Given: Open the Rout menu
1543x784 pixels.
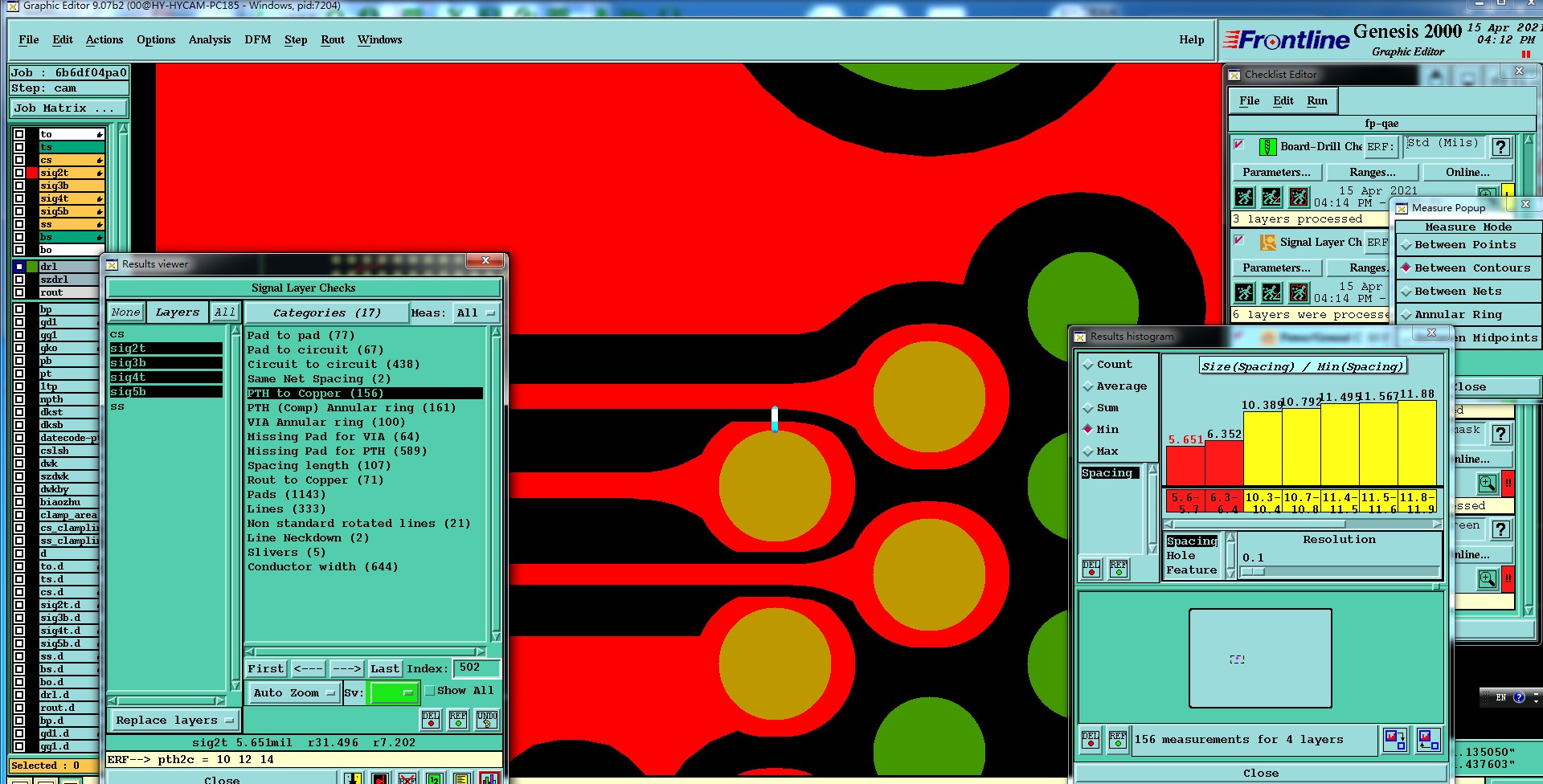Looking at the screenshot, I should click(333, 40).
